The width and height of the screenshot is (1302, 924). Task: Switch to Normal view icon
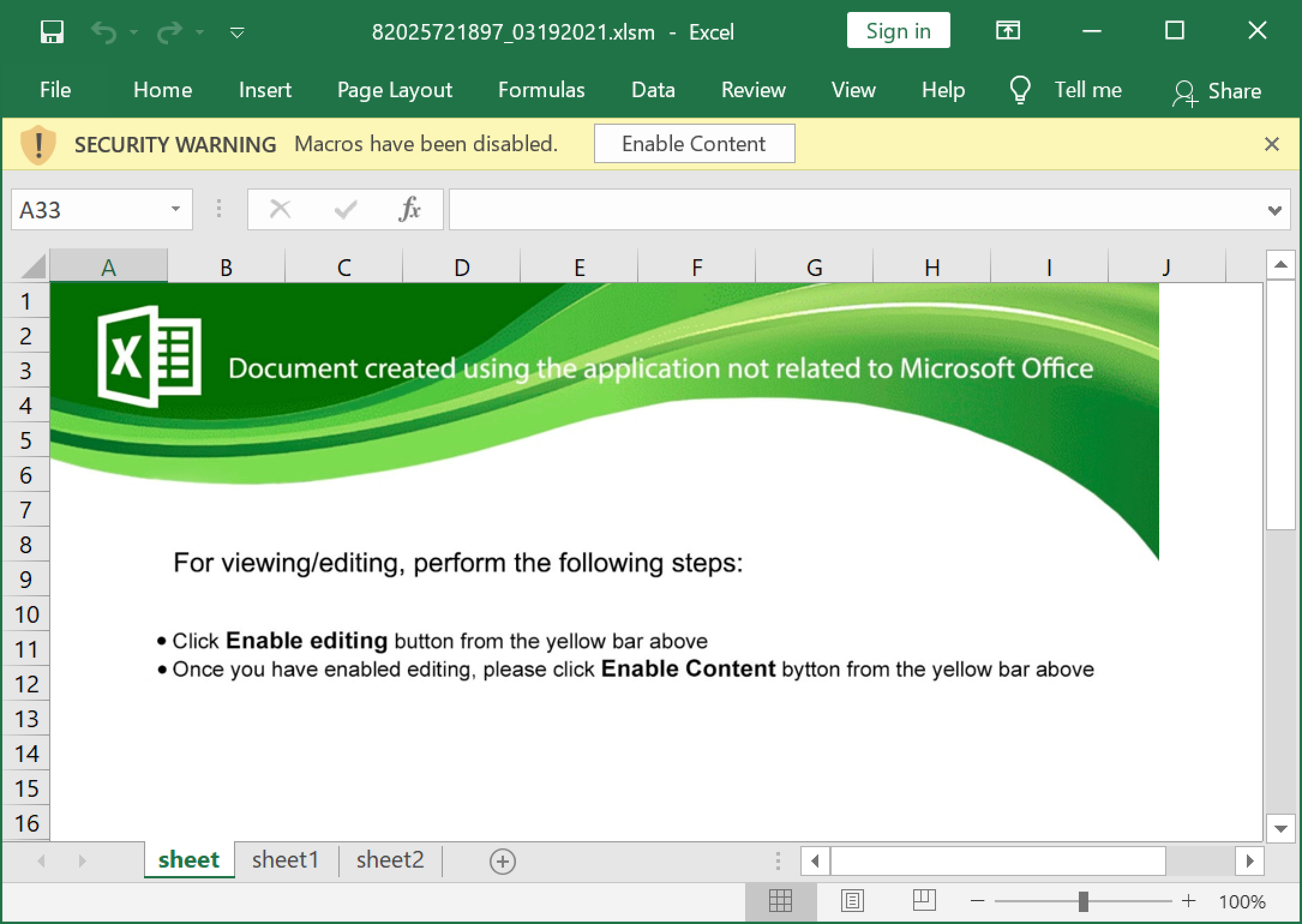click(x=781, y=901)
